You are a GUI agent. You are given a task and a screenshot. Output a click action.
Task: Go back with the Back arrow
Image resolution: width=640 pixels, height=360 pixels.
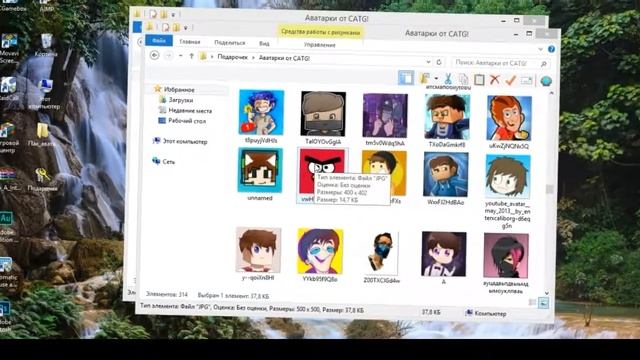pyautogui.click(x=154, y=55)
